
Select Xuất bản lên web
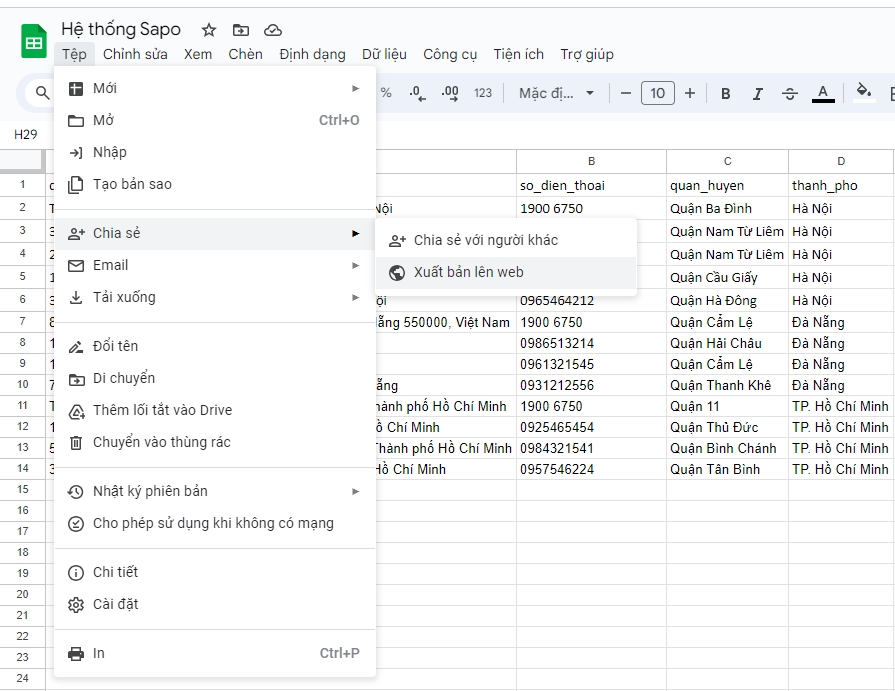point(506,272)
